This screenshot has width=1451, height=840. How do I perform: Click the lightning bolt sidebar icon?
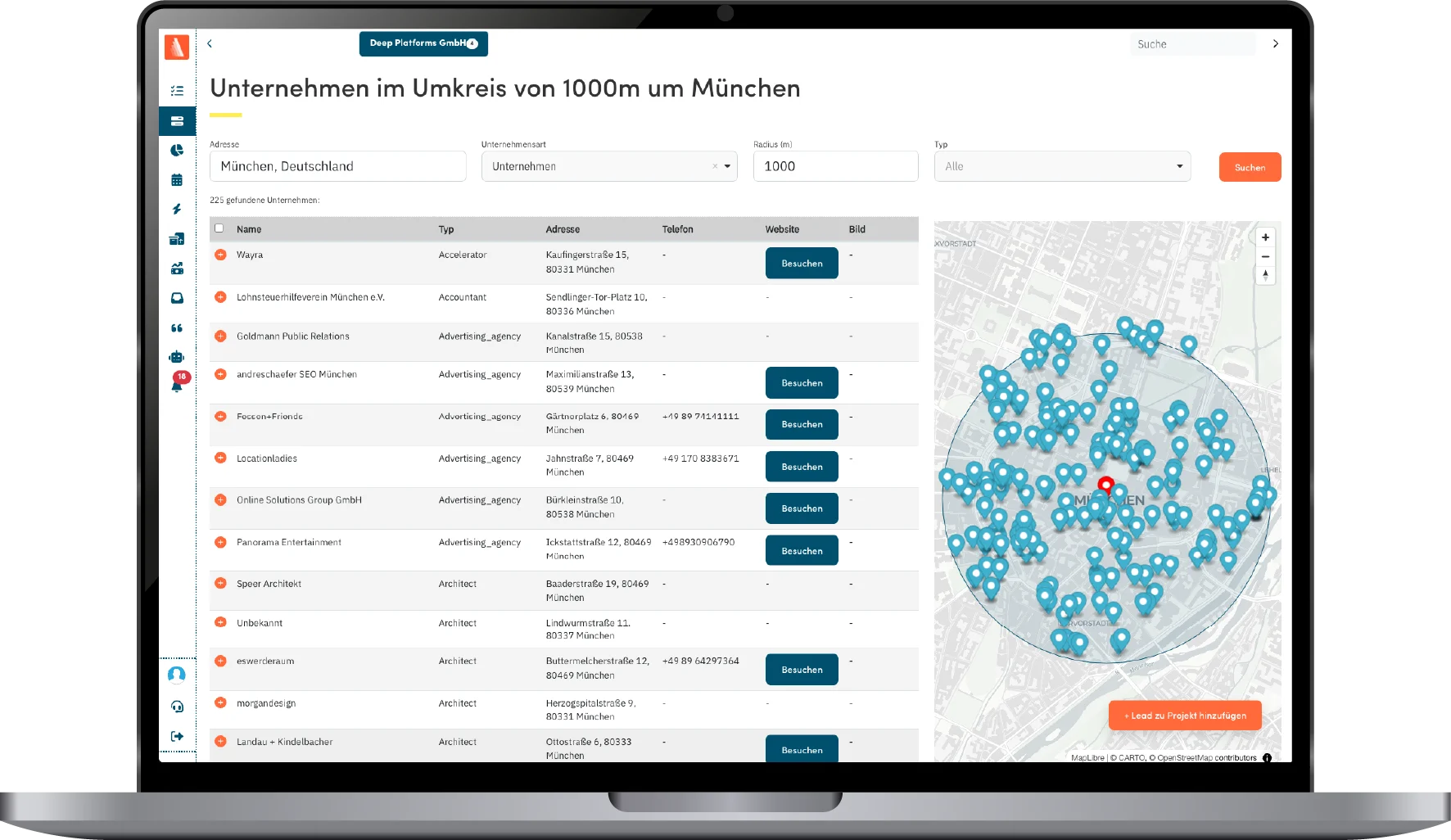click(177, 209)
